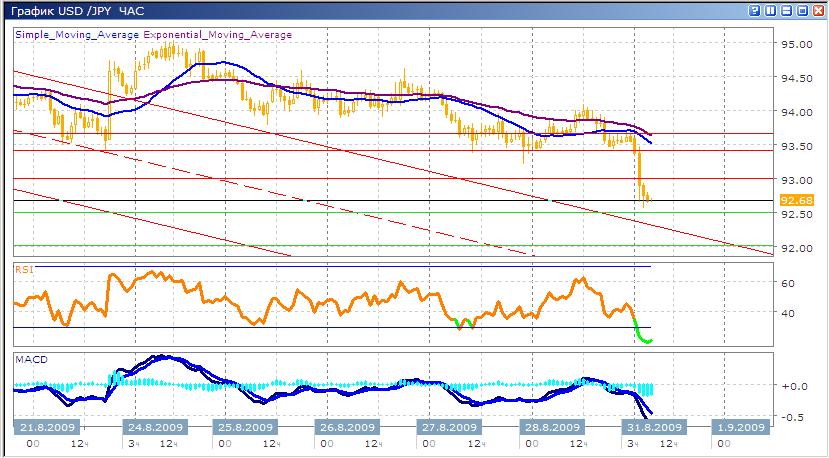Close the USD/JPY chart window
Image resolution: width=829 pixels, height=458 pixels.
(818, 11)
